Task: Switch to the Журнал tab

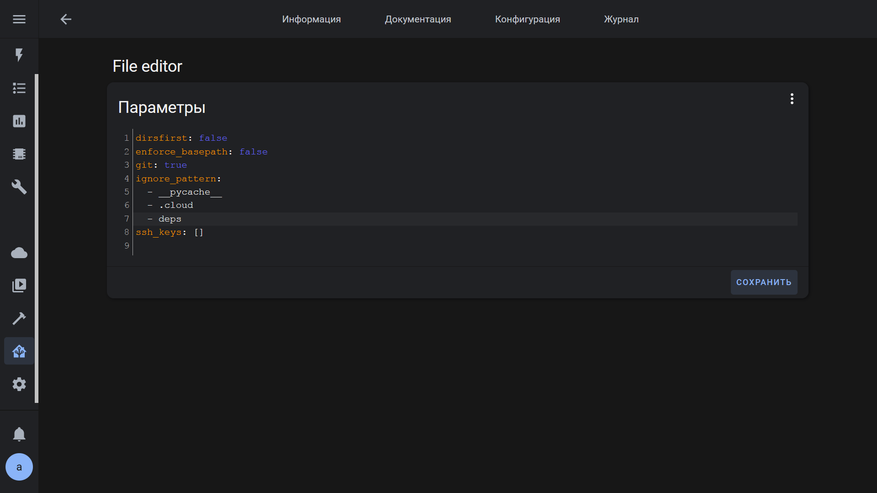Action: pyautogui.click(x=621, y=19)
